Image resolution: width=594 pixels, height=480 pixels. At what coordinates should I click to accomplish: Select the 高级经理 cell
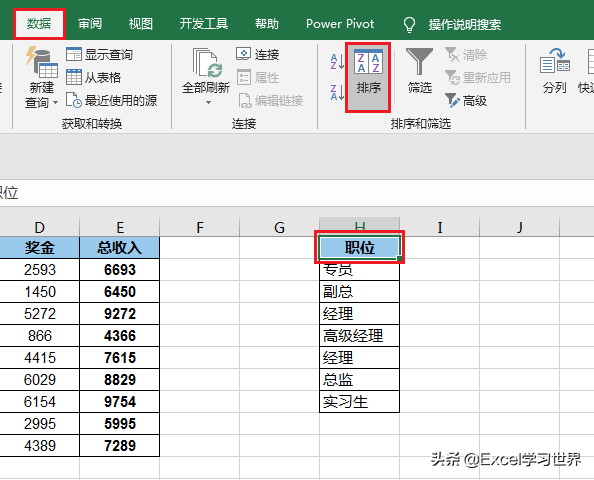[x=360, y=336]
